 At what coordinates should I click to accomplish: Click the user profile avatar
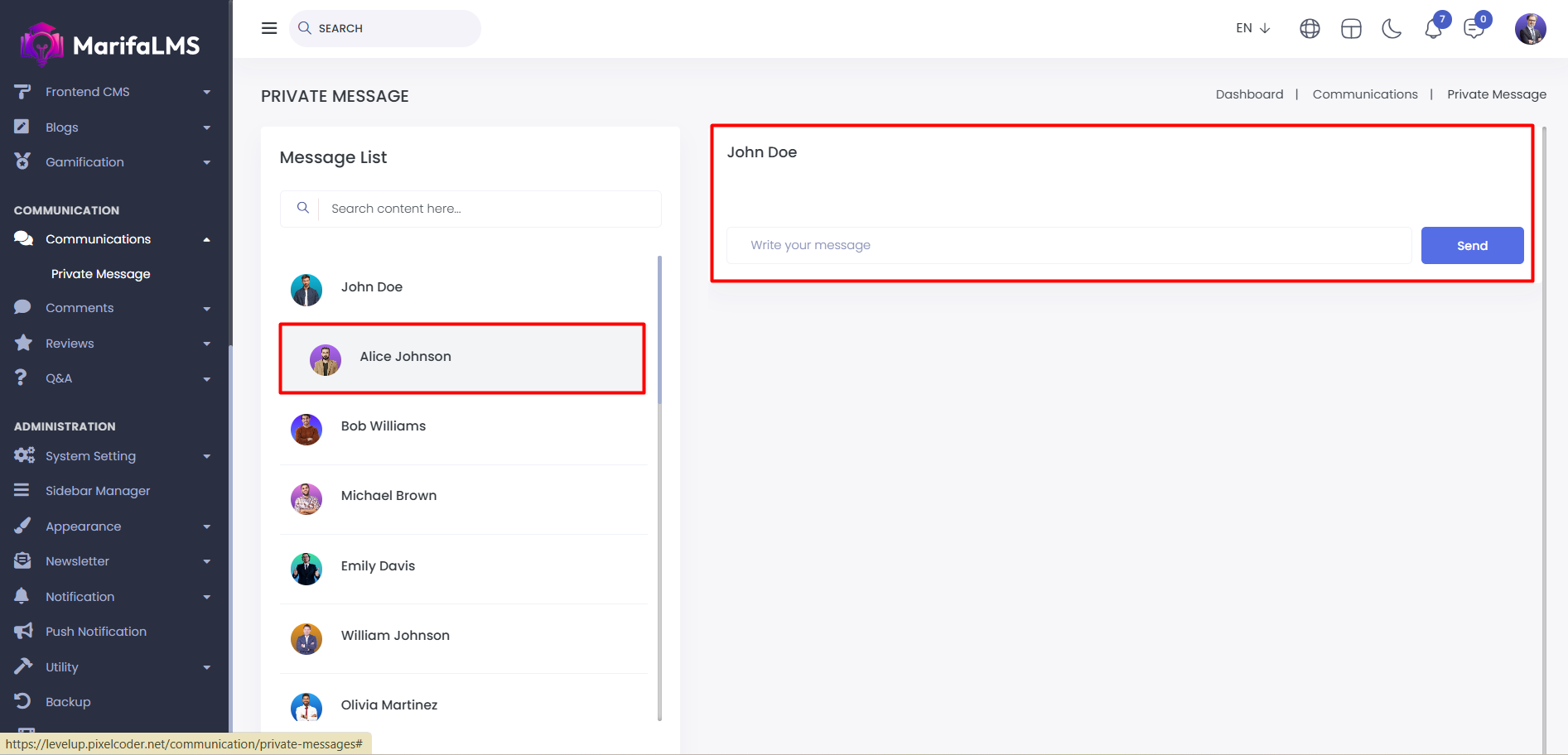click(1530, 29)
